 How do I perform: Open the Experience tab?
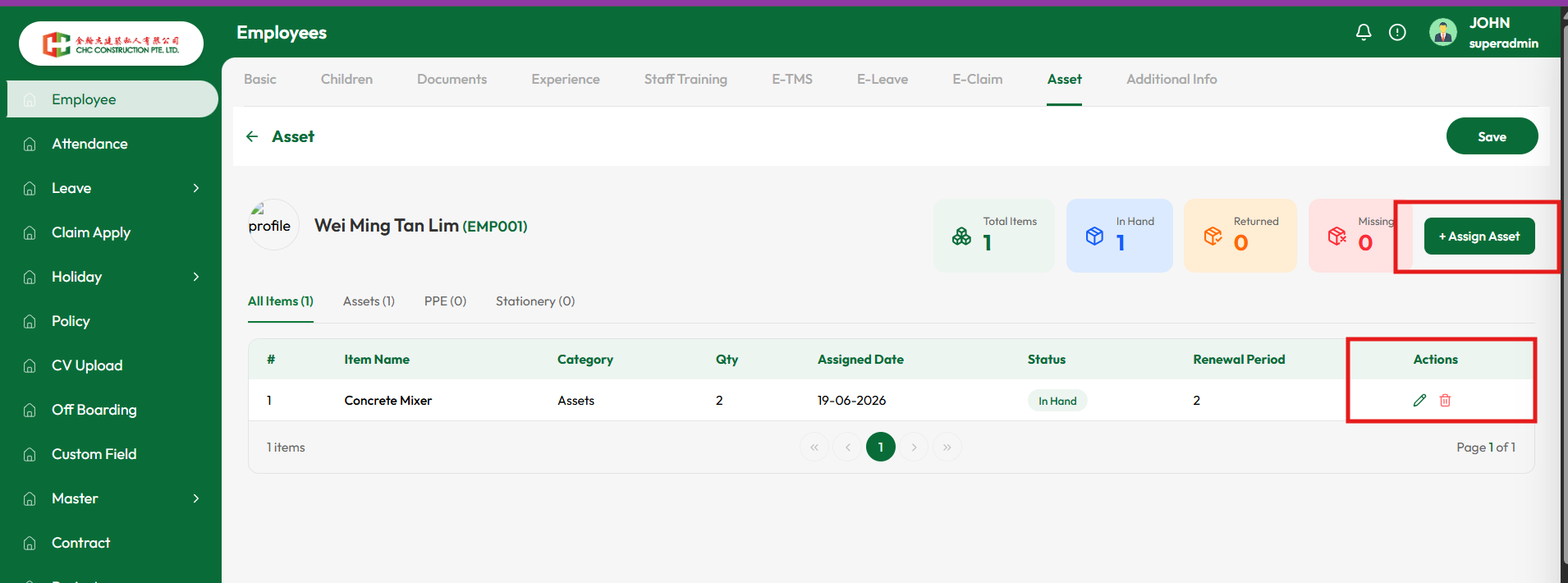click(x=566, y=79)
